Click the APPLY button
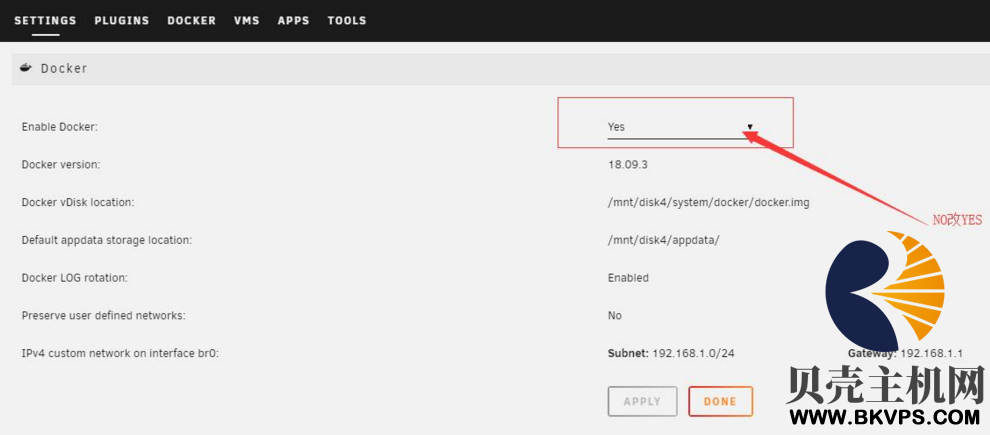 point(642,402)
